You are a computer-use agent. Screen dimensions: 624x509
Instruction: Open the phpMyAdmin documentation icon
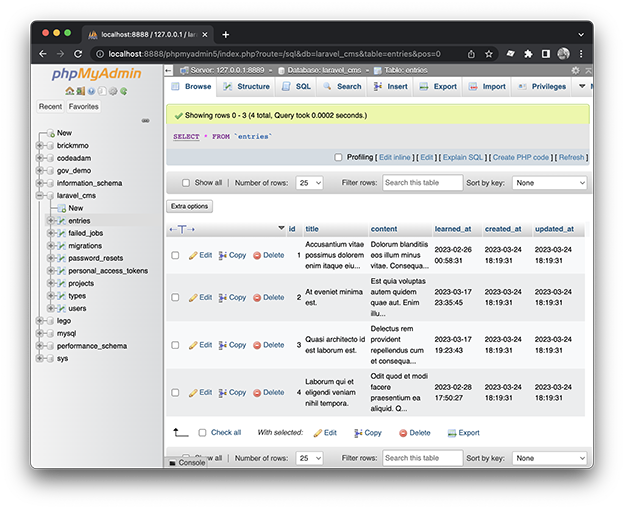tap(92, 91)
